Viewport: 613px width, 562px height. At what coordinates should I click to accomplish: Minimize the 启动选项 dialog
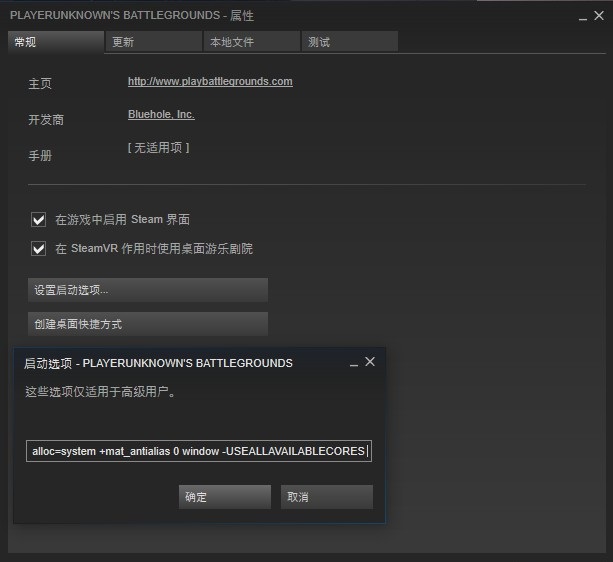(354, 364)
